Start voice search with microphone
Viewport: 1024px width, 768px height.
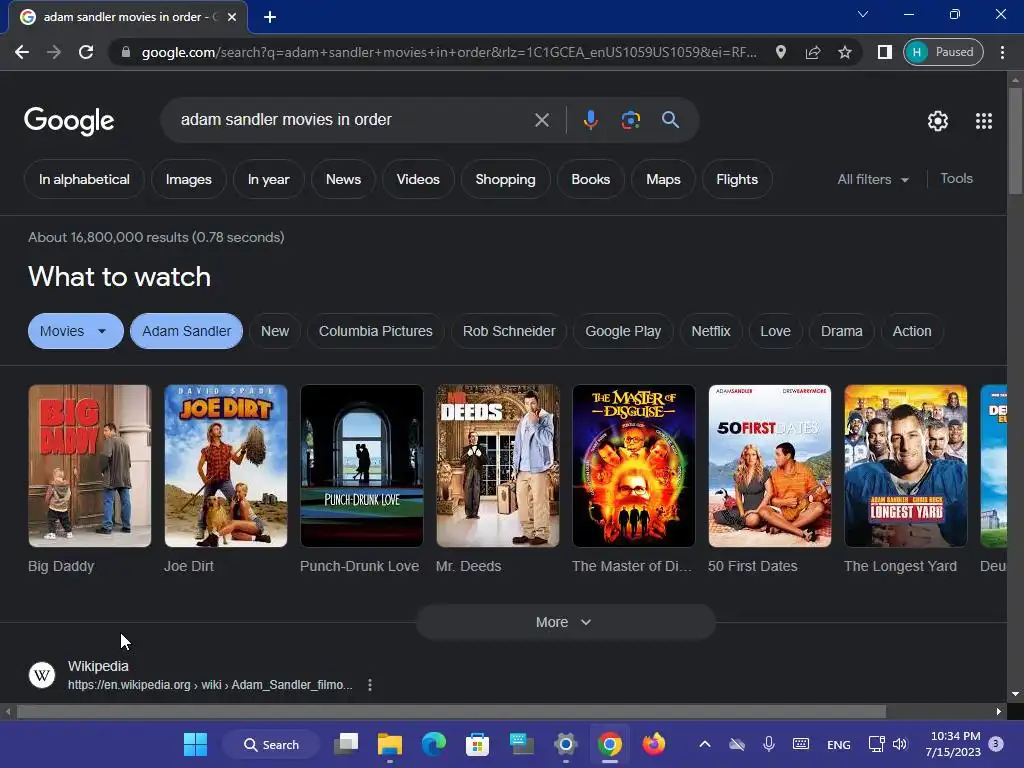tap(590, 120)
